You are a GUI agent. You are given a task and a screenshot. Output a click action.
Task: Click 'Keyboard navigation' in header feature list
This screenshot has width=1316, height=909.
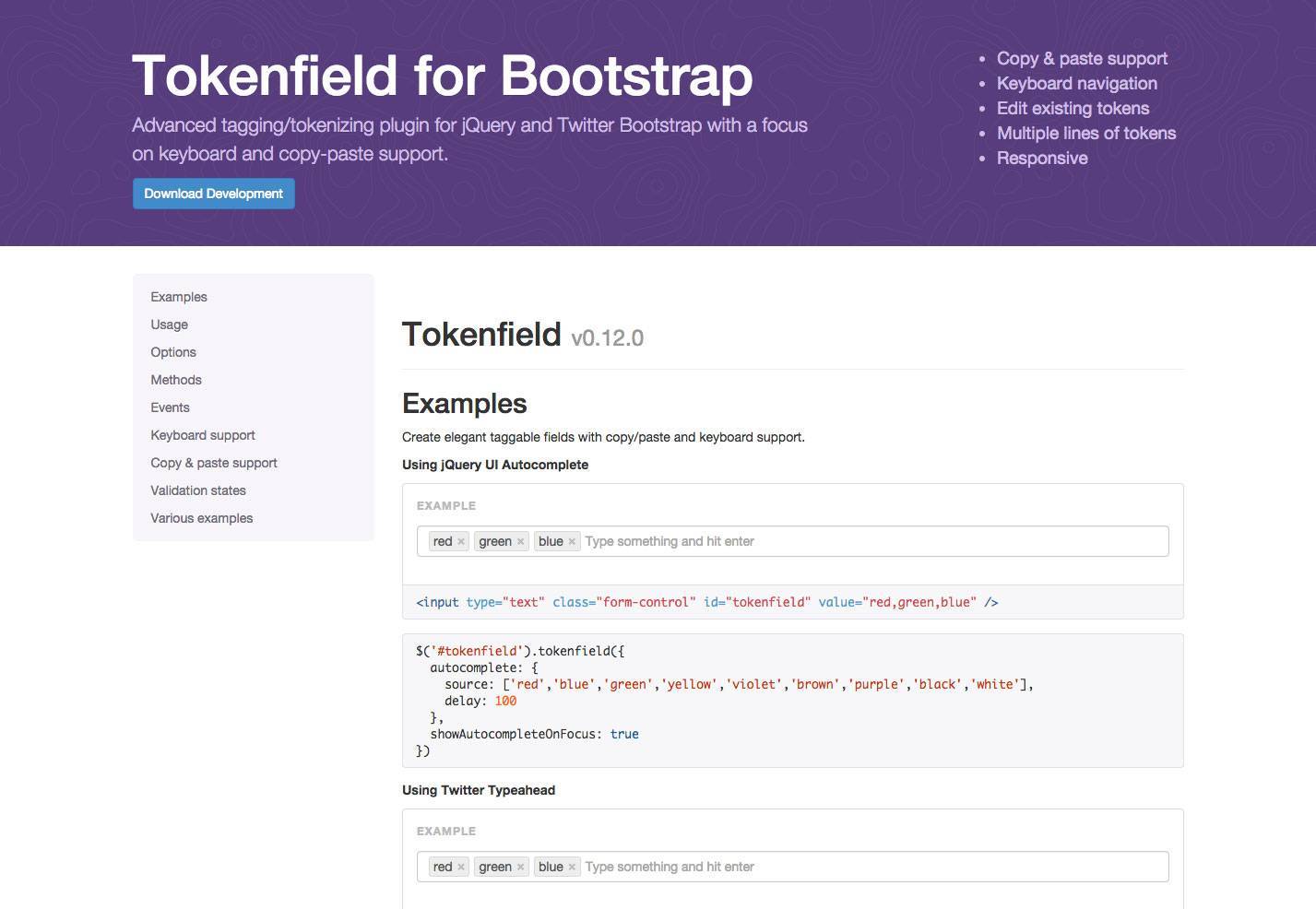click(1077, 83)
